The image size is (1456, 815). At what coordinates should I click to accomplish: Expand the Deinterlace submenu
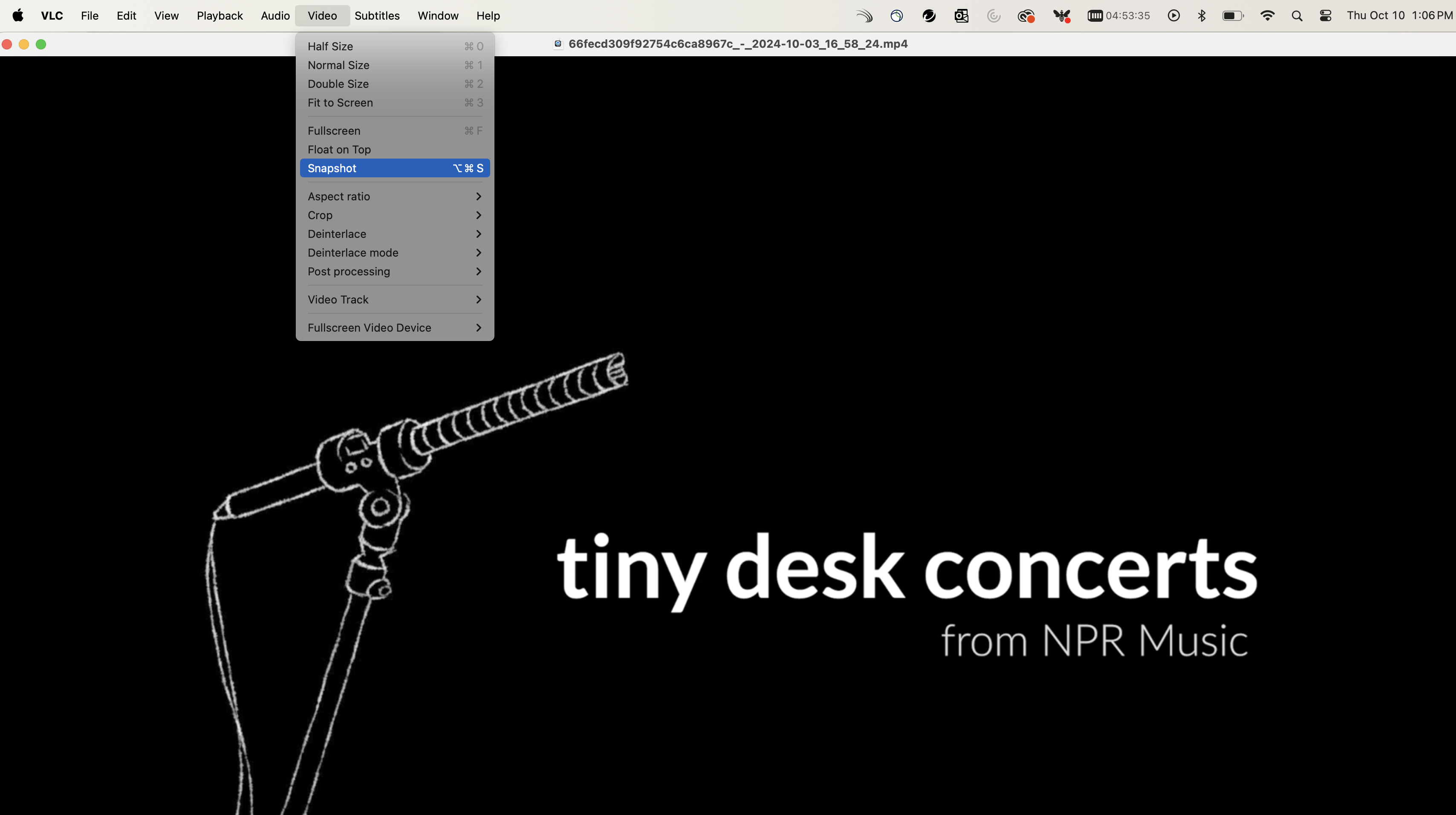[x=395, y=234]
